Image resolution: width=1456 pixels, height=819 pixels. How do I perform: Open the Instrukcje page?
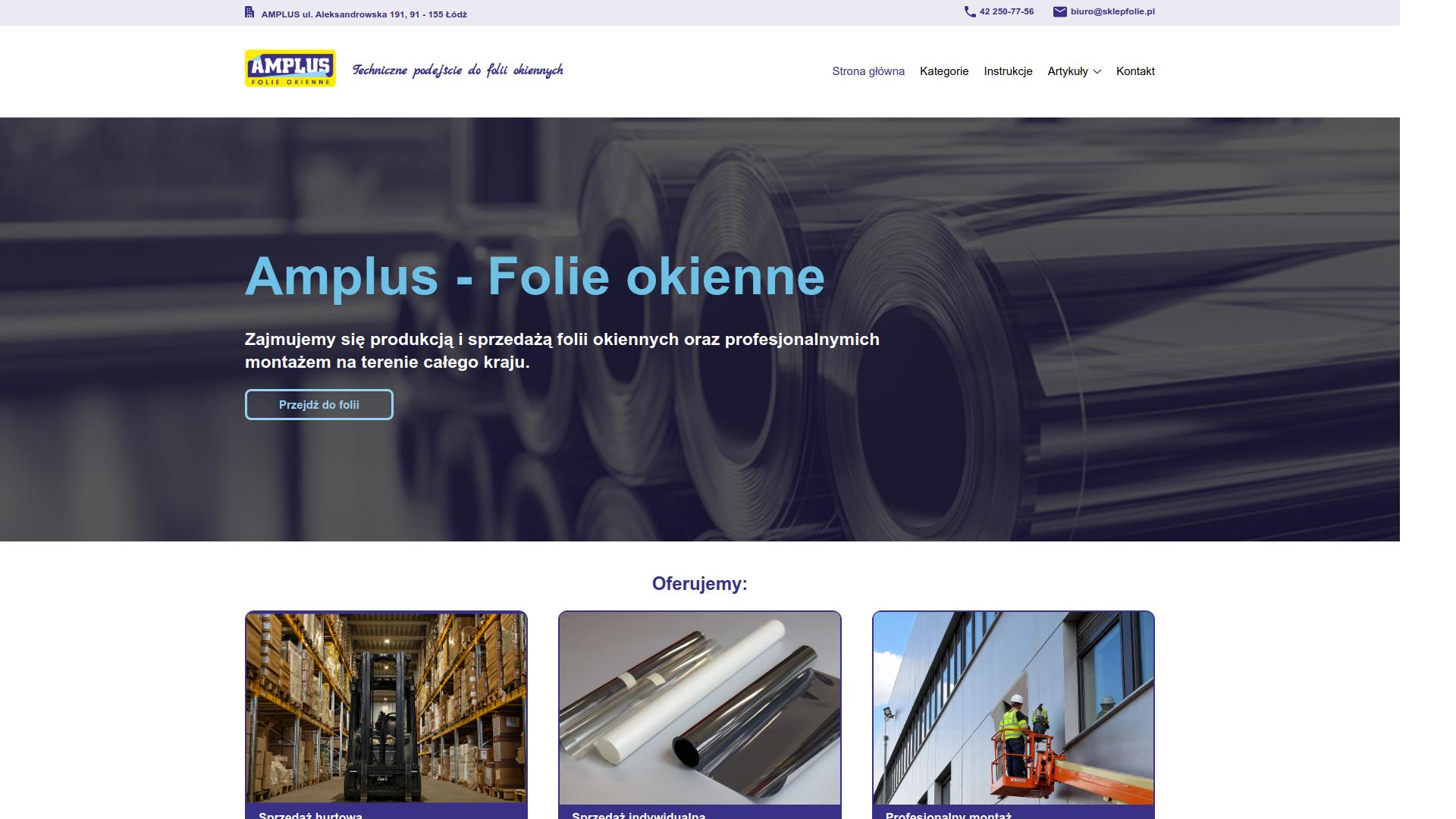tap(1008, 71)
